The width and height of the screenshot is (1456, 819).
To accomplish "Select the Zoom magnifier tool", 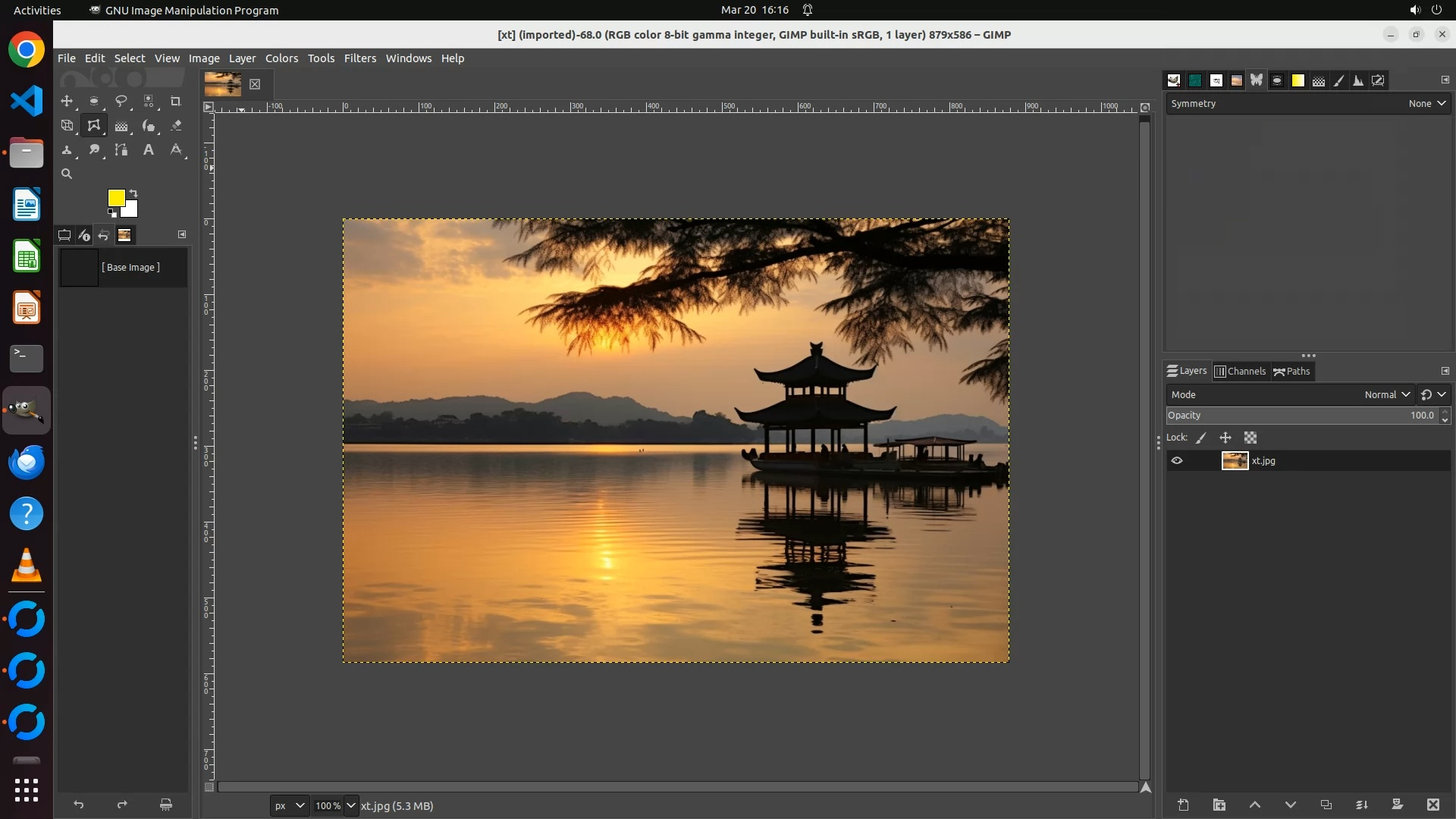I will point(67,174).
